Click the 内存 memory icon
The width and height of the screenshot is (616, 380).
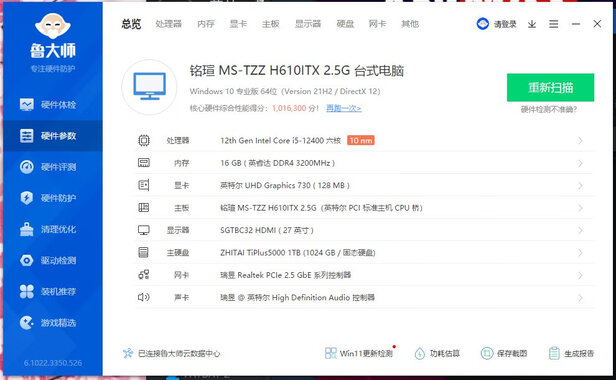click(x=144, y=163)
